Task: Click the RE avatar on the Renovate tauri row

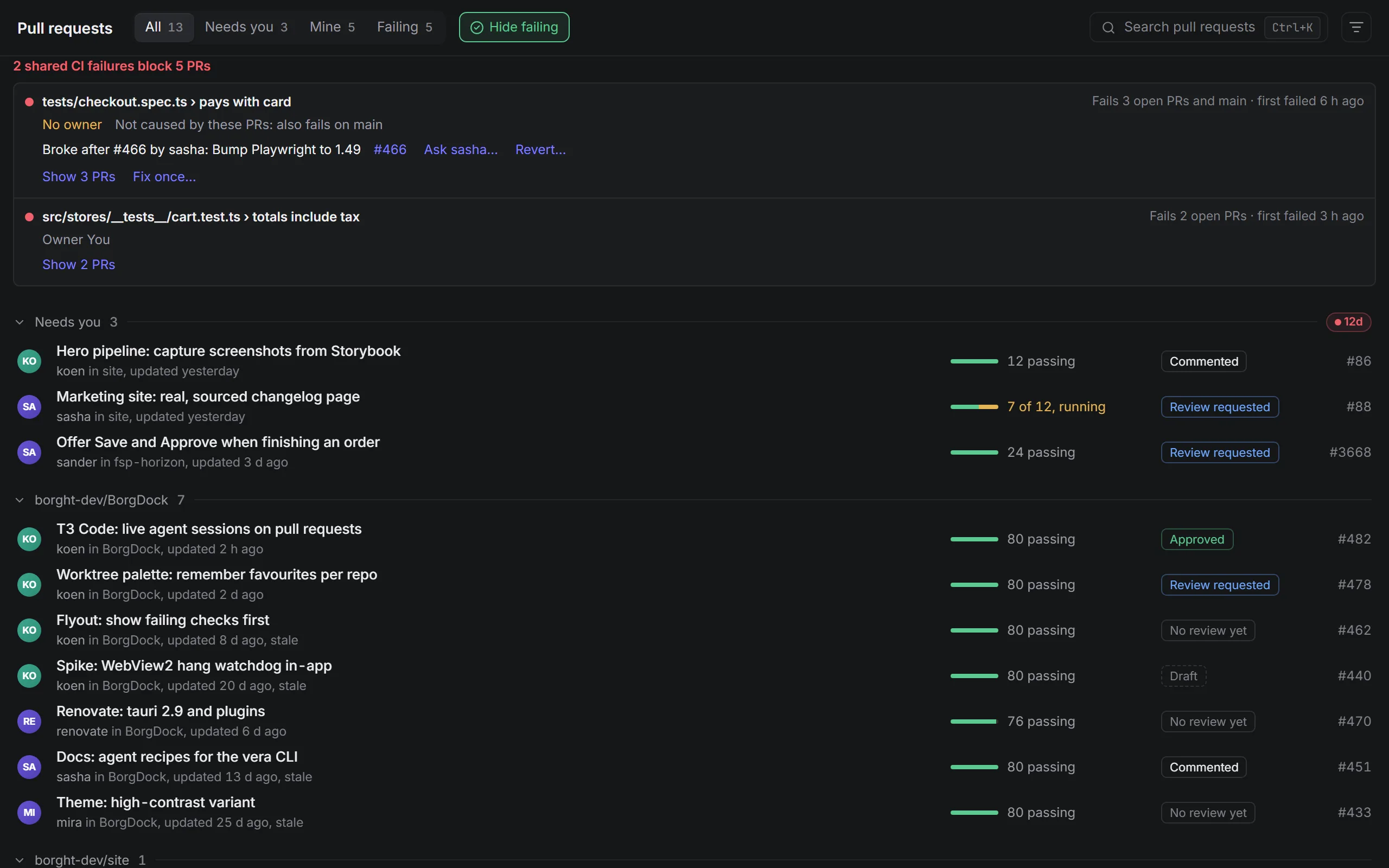Action: (29, 721)
